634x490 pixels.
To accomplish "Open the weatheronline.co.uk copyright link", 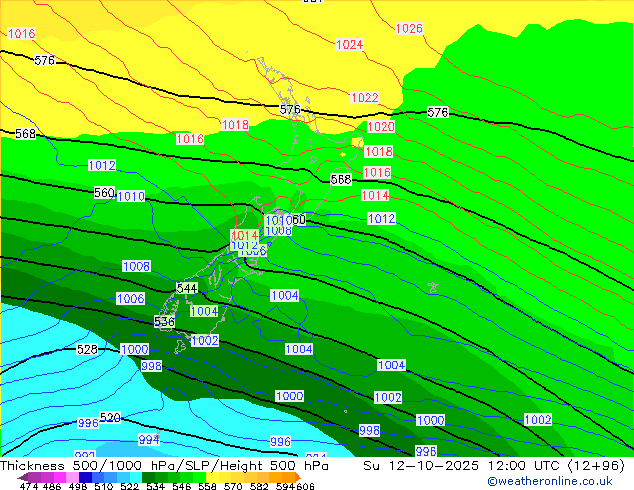I will click(549, 481).
